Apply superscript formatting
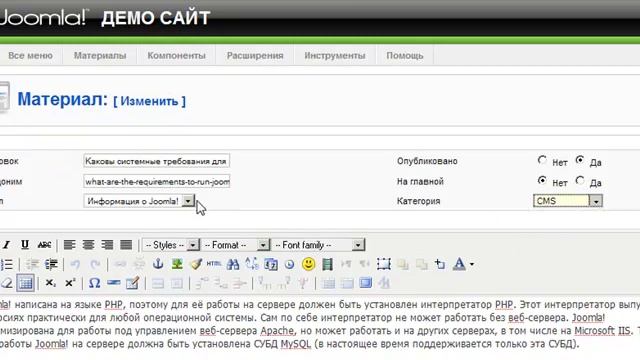Viewport: 640px width, 360px height. 70,283
